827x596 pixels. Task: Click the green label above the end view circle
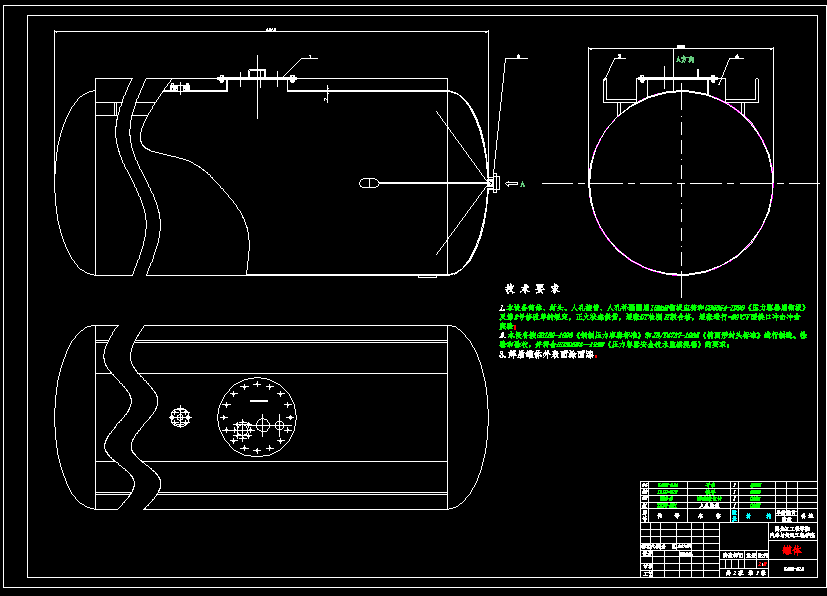click(685, 60)
